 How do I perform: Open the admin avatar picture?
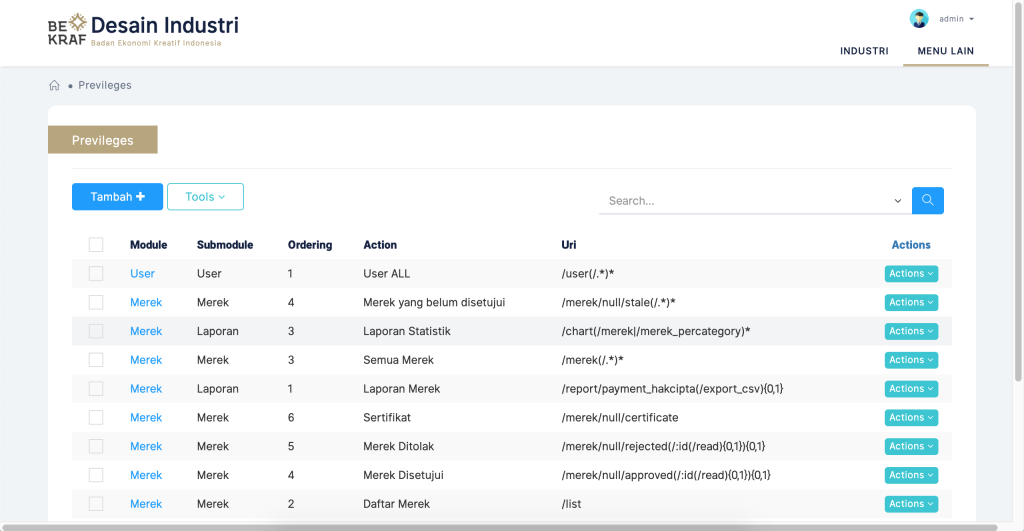pos(919,19)
